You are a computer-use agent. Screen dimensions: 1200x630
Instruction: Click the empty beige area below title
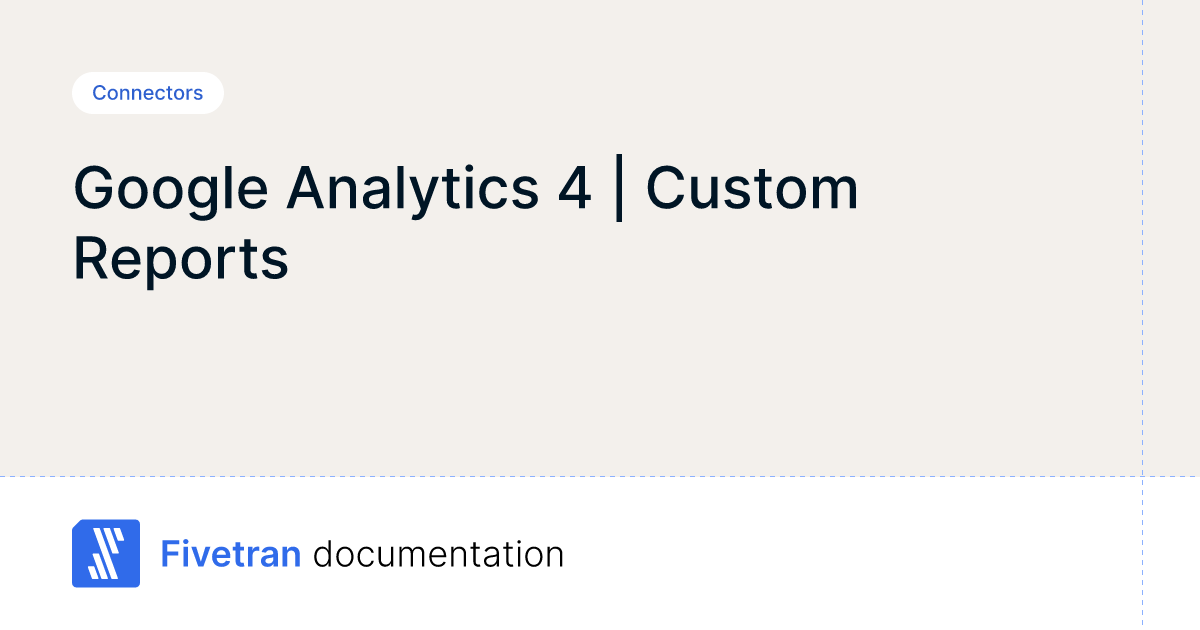point(500,380)
